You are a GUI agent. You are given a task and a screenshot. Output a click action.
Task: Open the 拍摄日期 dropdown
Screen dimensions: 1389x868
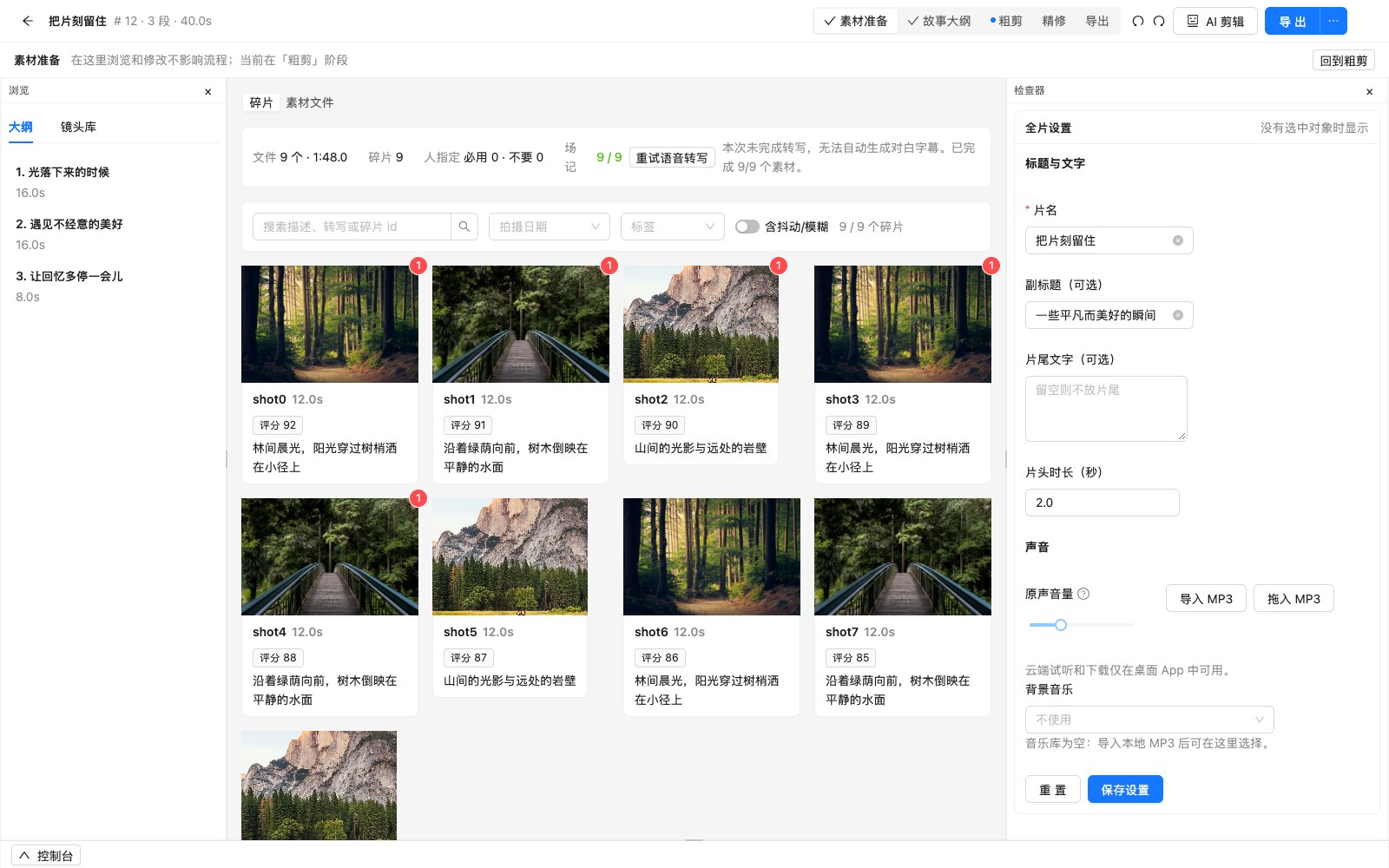point(550,227)
